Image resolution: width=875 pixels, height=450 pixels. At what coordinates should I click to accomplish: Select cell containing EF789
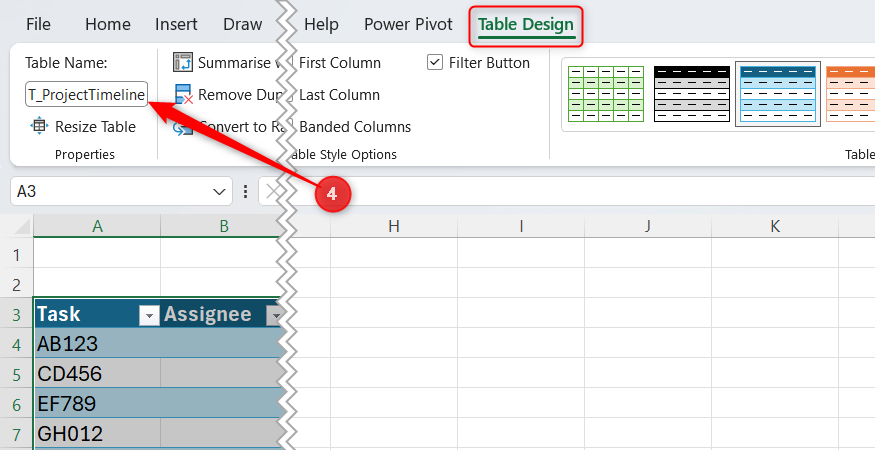(x=97, y=404)
